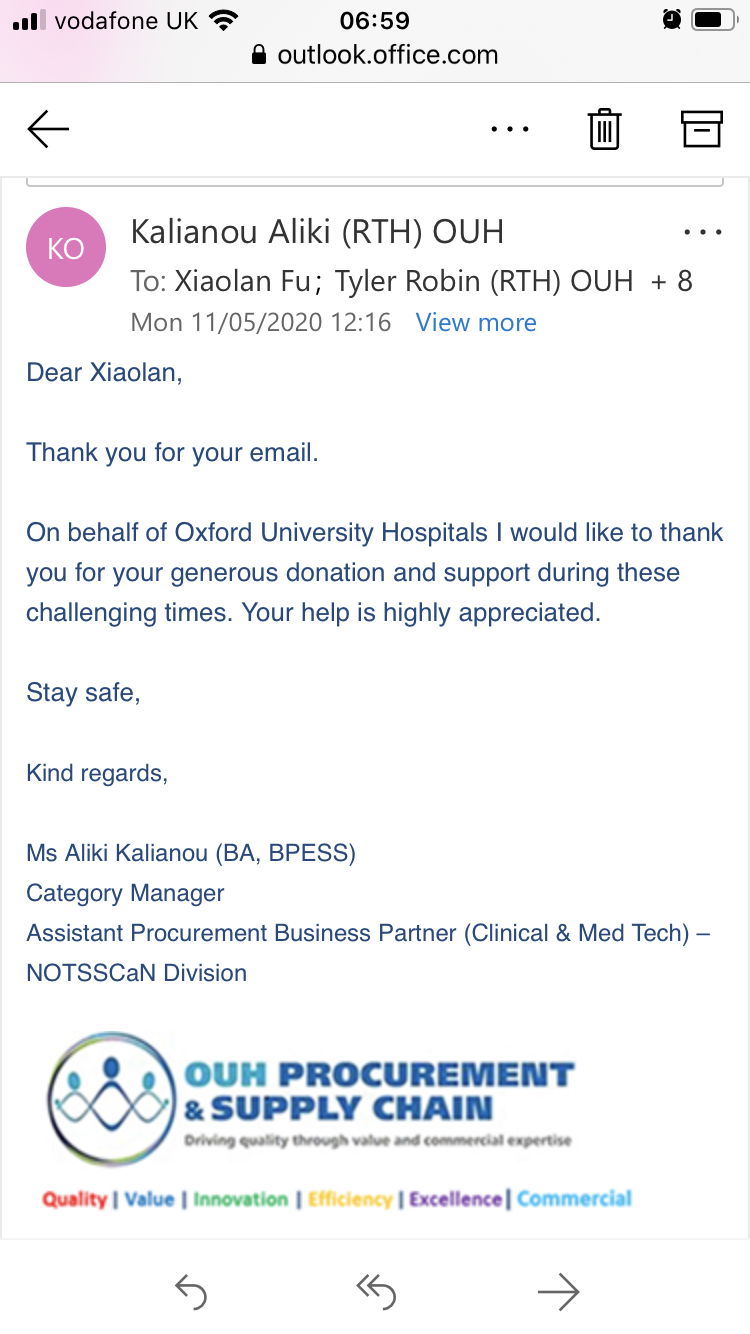Screen dimensions: 750x1334
Task: Tap the Wi-Fi status icon
Action: coord(226,19)
